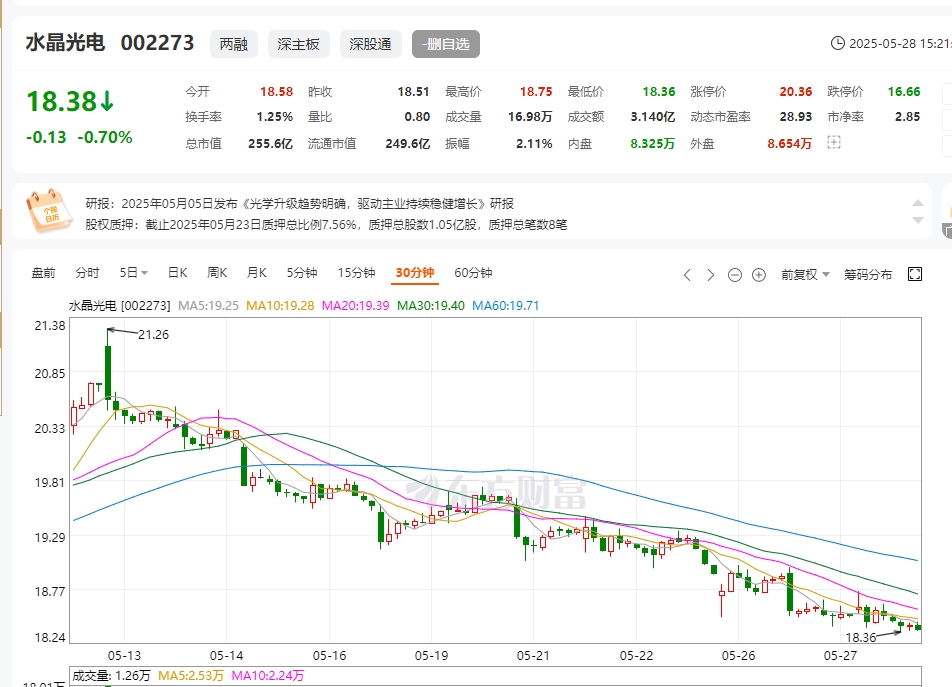This screenshot has height=687, width=952.
Task: Click the 总市值 value 255.6亿
Action: point(270,144)
